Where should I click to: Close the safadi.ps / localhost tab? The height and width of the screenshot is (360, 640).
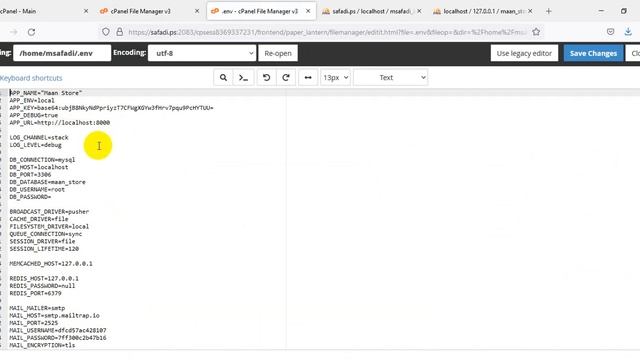(419, 11)
